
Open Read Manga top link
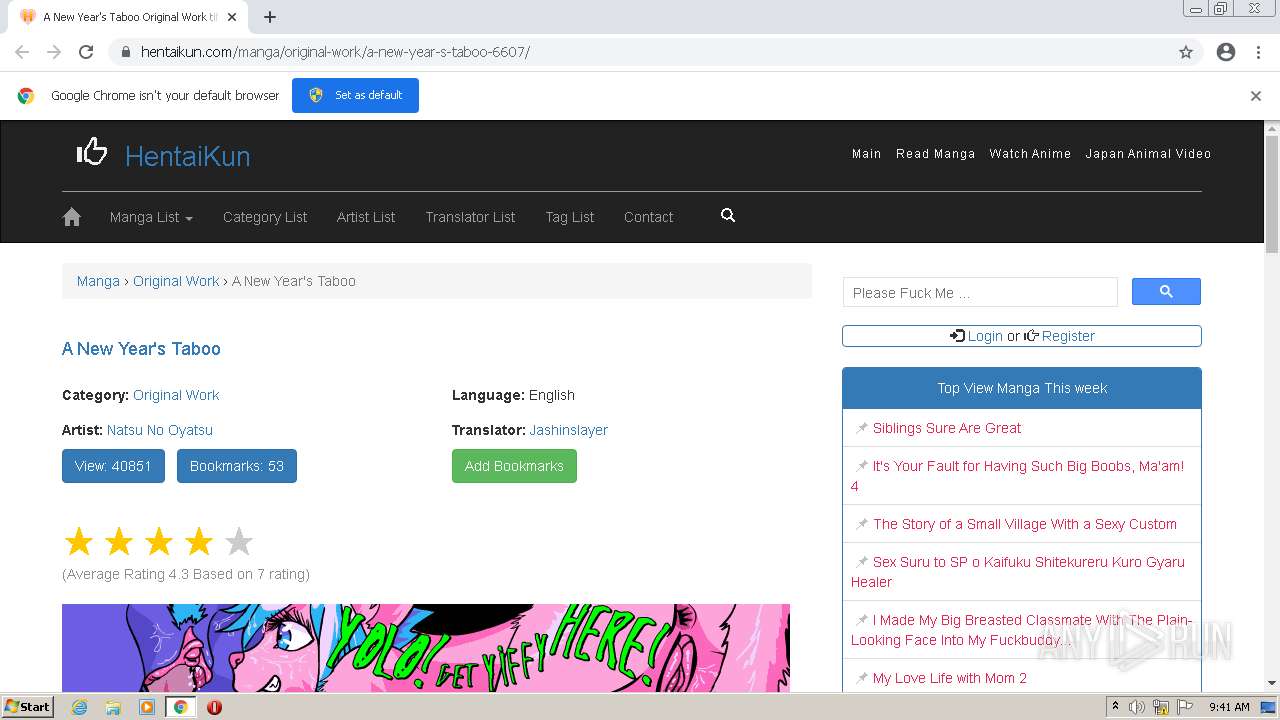(936, 154)
